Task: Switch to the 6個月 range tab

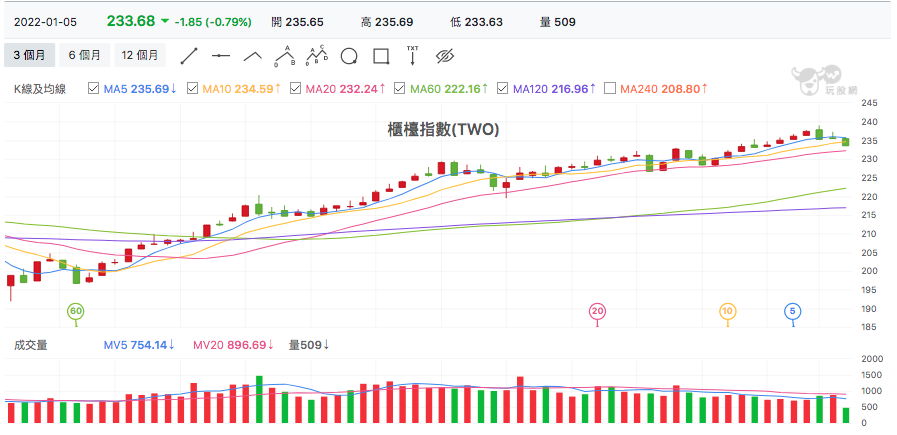Action: [x=85, y=56]
